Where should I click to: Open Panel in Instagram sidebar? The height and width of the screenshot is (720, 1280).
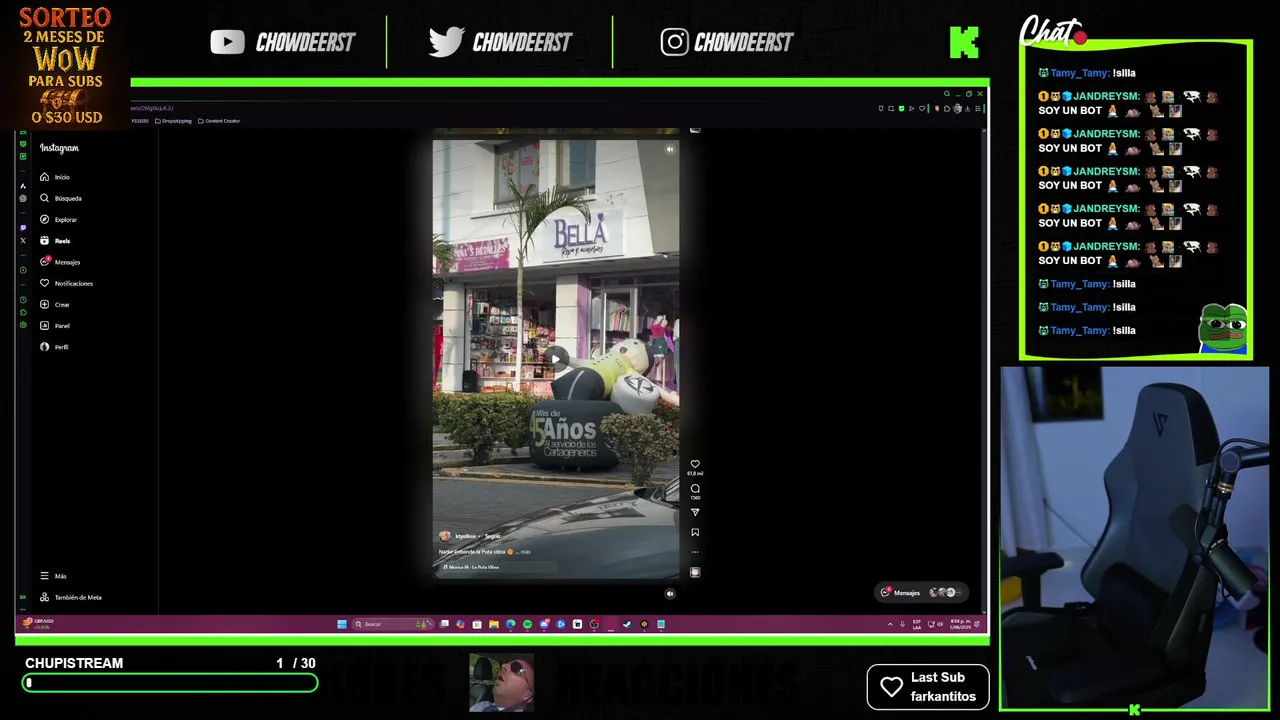55,325
